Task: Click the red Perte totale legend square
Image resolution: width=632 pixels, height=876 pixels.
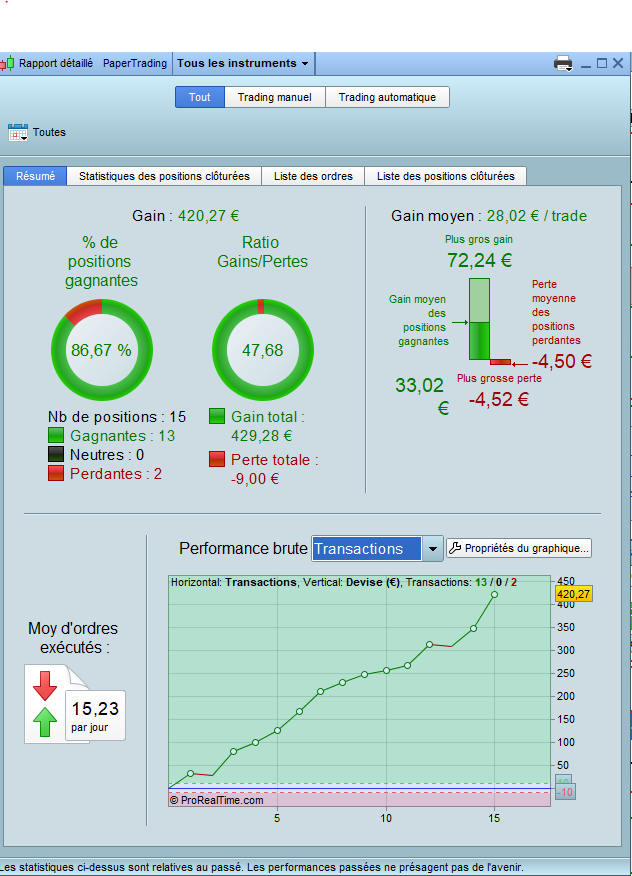Action: (217, 459)
